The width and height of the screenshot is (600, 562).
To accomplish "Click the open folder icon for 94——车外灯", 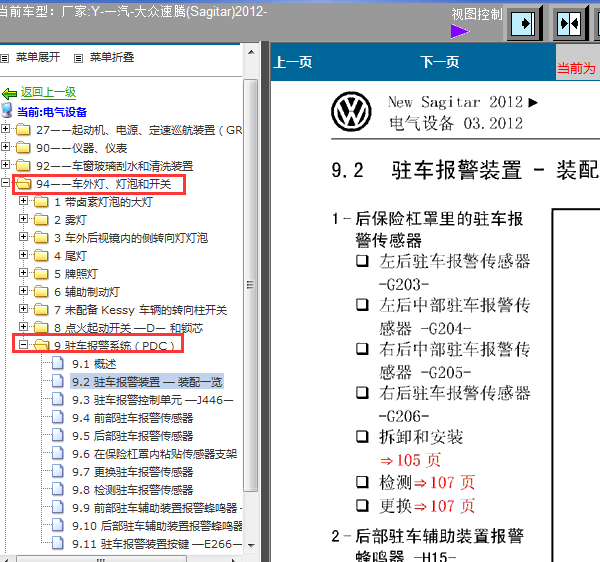I will tap(23, 184).
